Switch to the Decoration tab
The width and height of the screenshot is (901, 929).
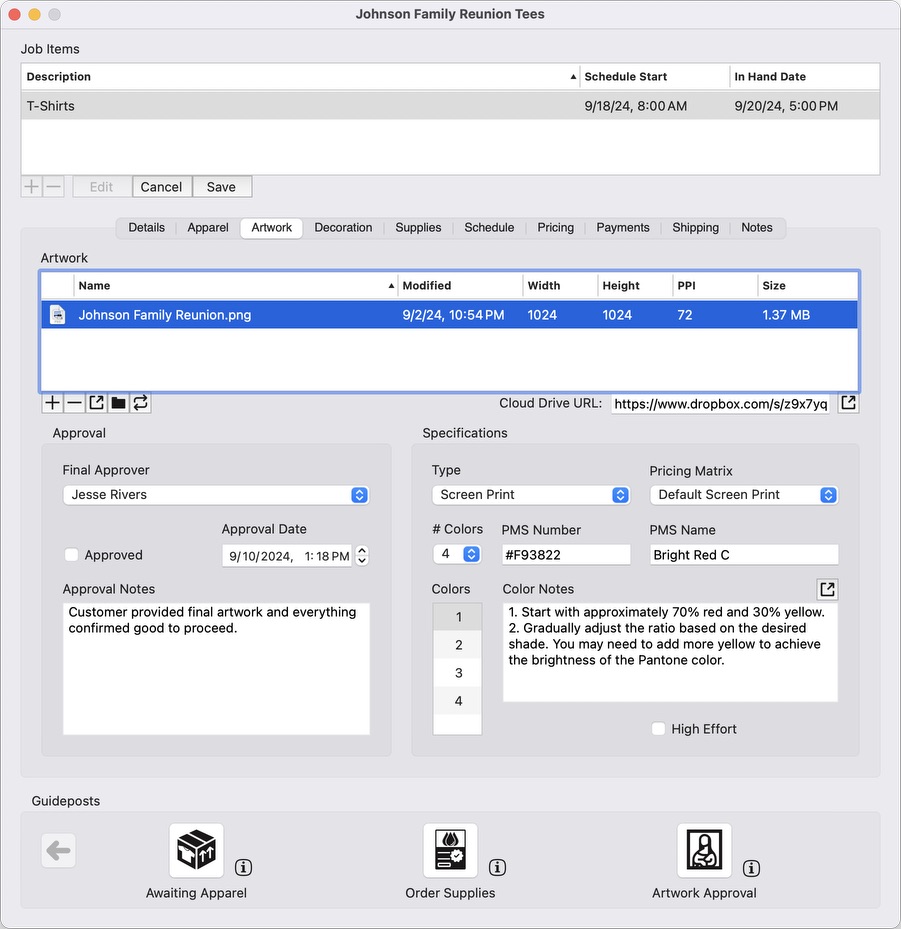(343, 228)
